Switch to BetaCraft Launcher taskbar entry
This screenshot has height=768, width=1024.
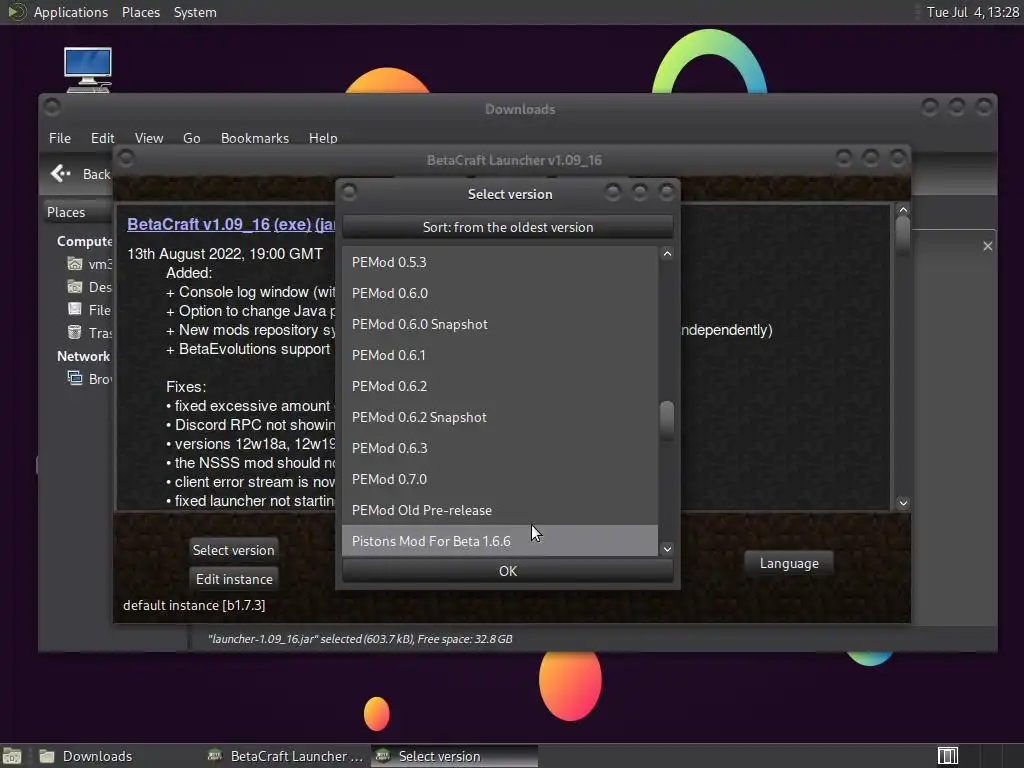click(285, 756)
